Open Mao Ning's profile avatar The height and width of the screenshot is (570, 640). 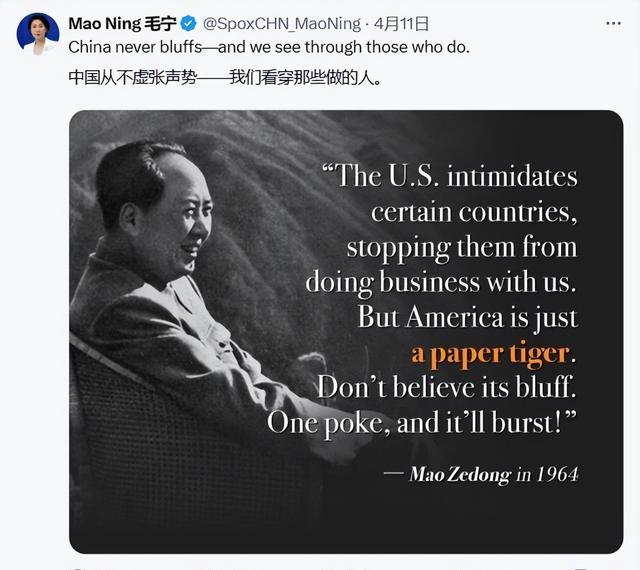(x=37, y=33)
